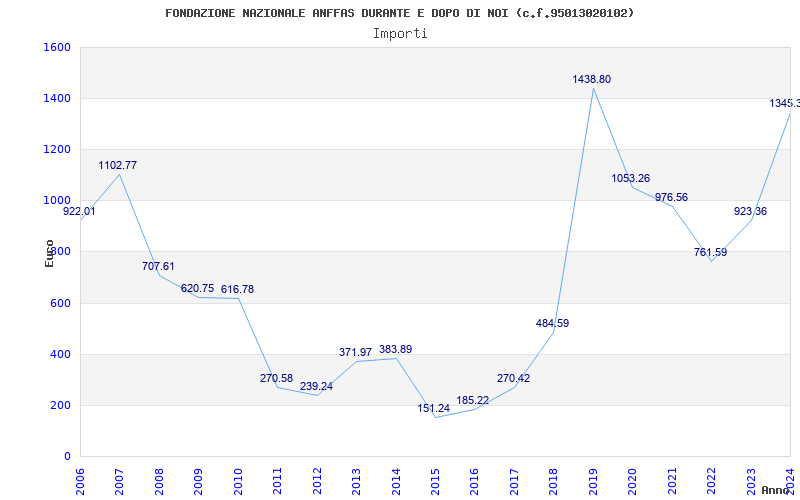Click x-axis year label 2019

click(x=593, y=481)
